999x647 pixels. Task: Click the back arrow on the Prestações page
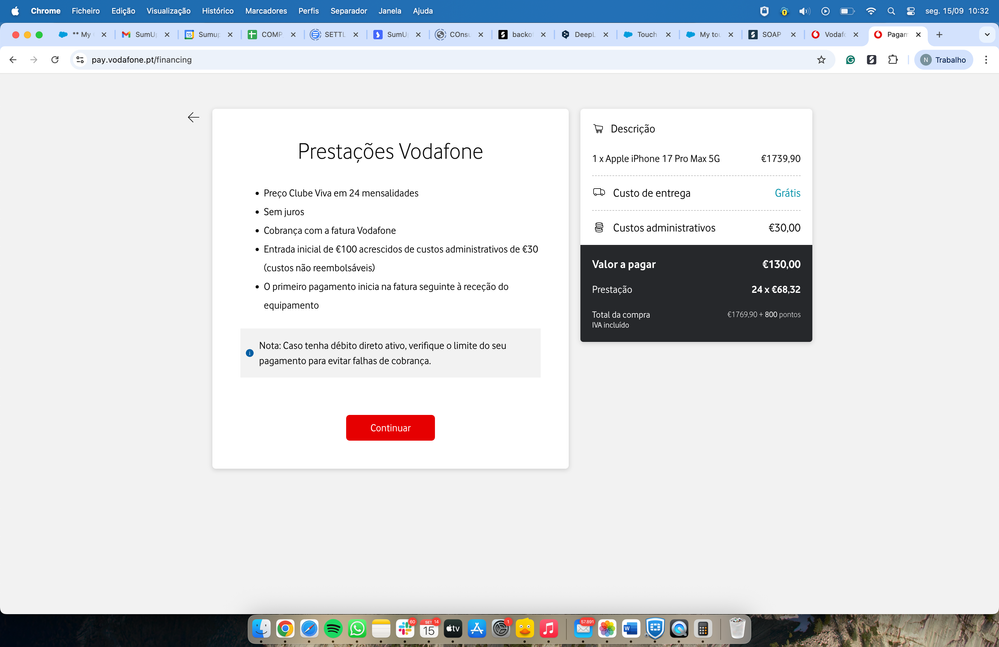pyautogui.click(x=193, y=117)
